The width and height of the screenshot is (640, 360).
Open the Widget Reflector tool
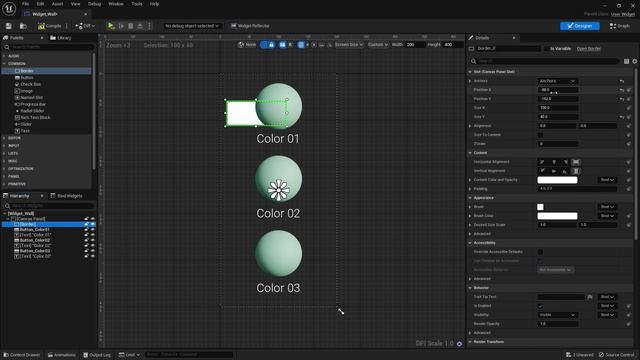pos(250,26)
